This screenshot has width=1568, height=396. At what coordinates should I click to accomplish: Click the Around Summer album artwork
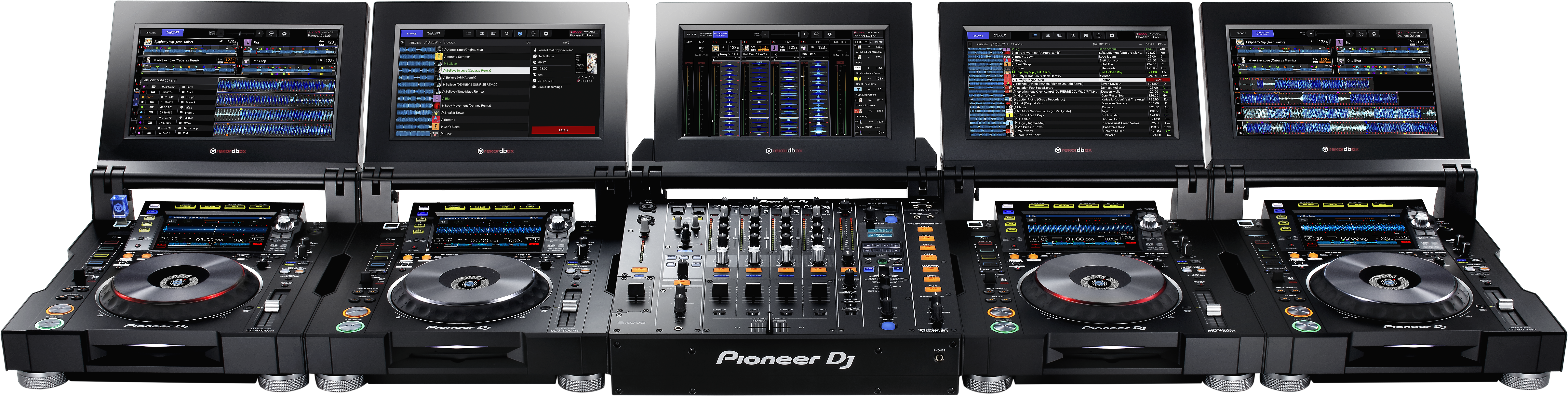(439, 57)
